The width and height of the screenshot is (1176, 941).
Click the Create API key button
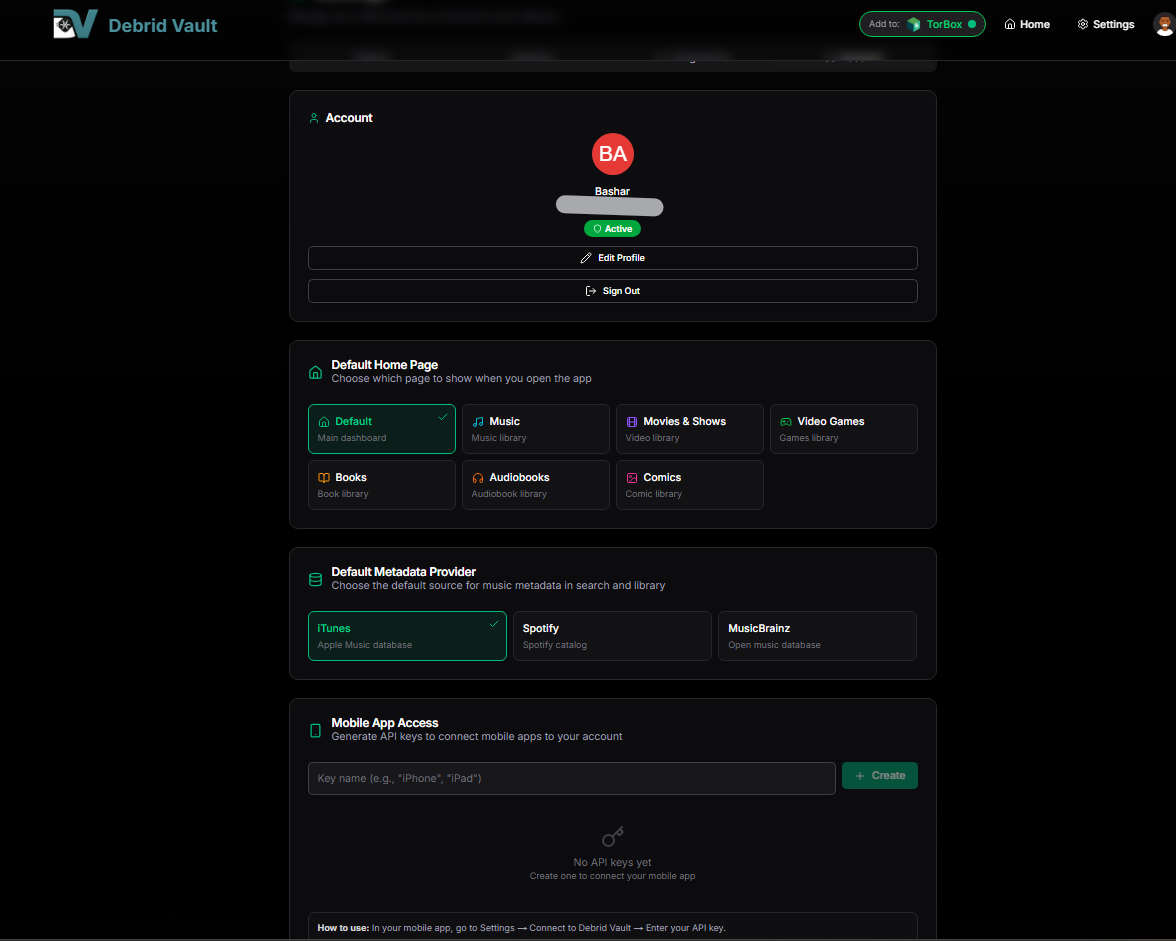[879, 776]
